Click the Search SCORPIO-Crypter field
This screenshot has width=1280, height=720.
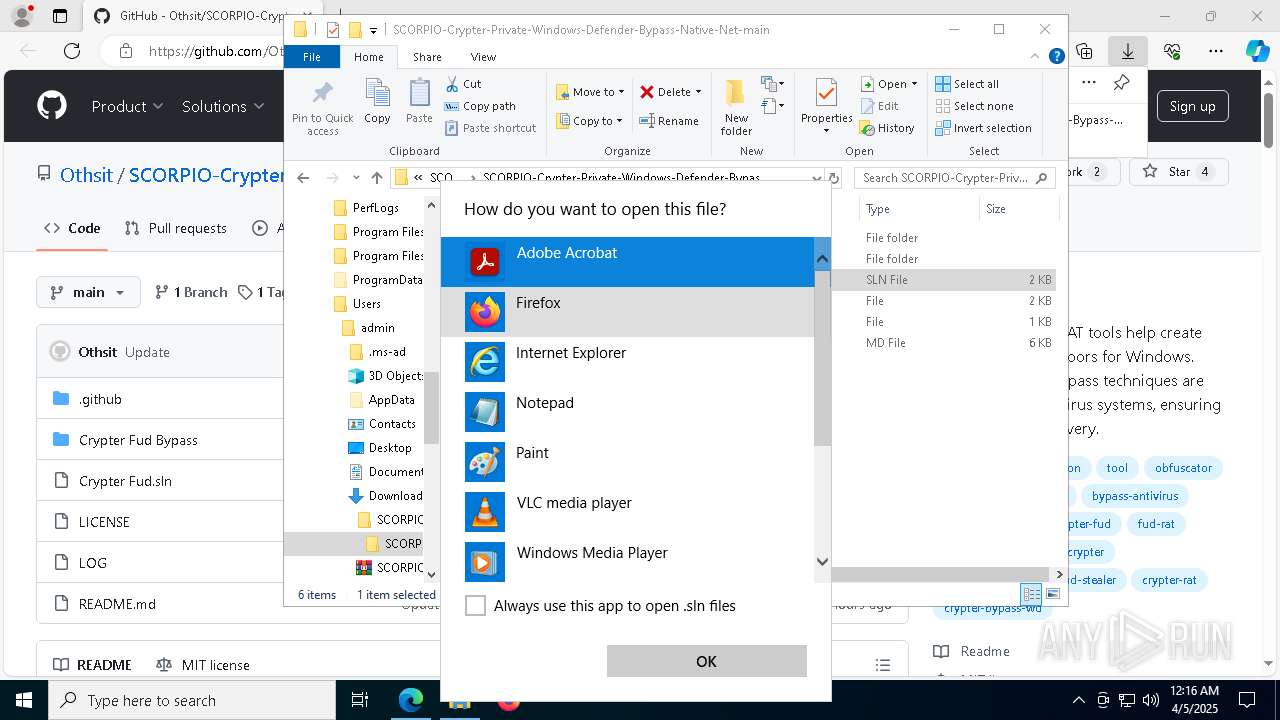(954, 178)
